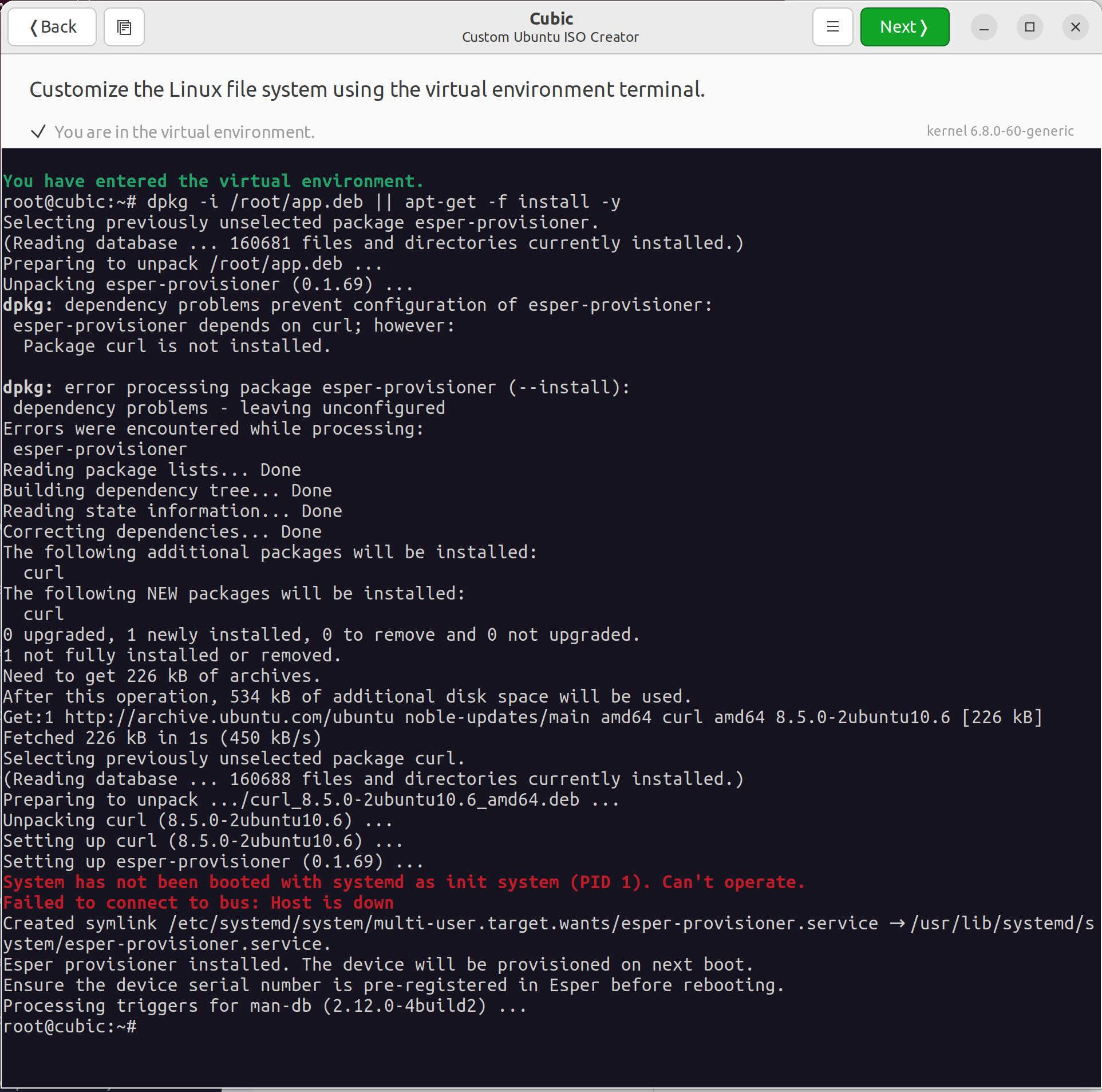Click the Custom Ubuntu ISO Creator subtitle
The width and height of the screenshot is (1102, 1092).
click(x=550, y=37)
